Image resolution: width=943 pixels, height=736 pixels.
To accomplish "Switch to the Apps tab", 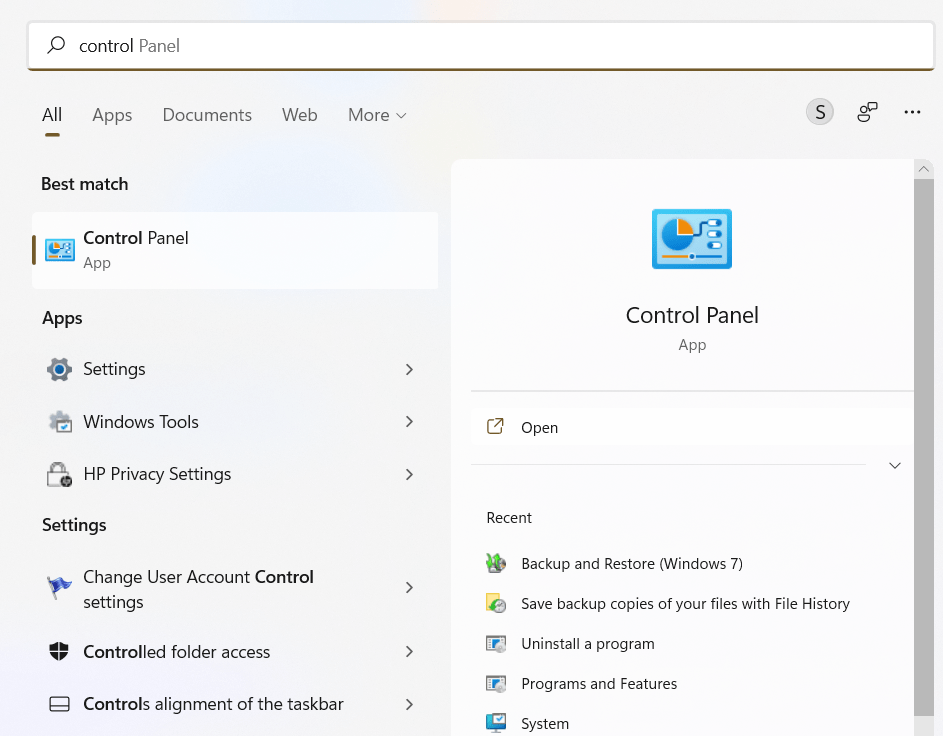I will pos(112,115).
